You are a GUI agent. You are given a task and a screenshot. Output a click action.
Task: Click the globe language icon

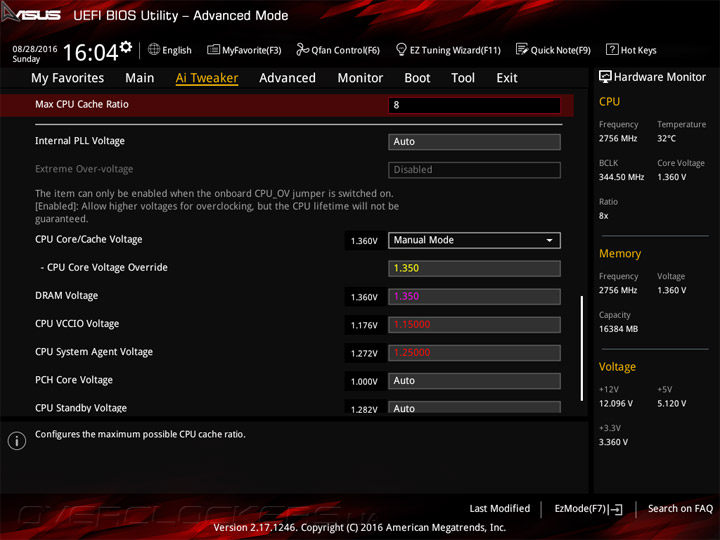pos(154,49)
